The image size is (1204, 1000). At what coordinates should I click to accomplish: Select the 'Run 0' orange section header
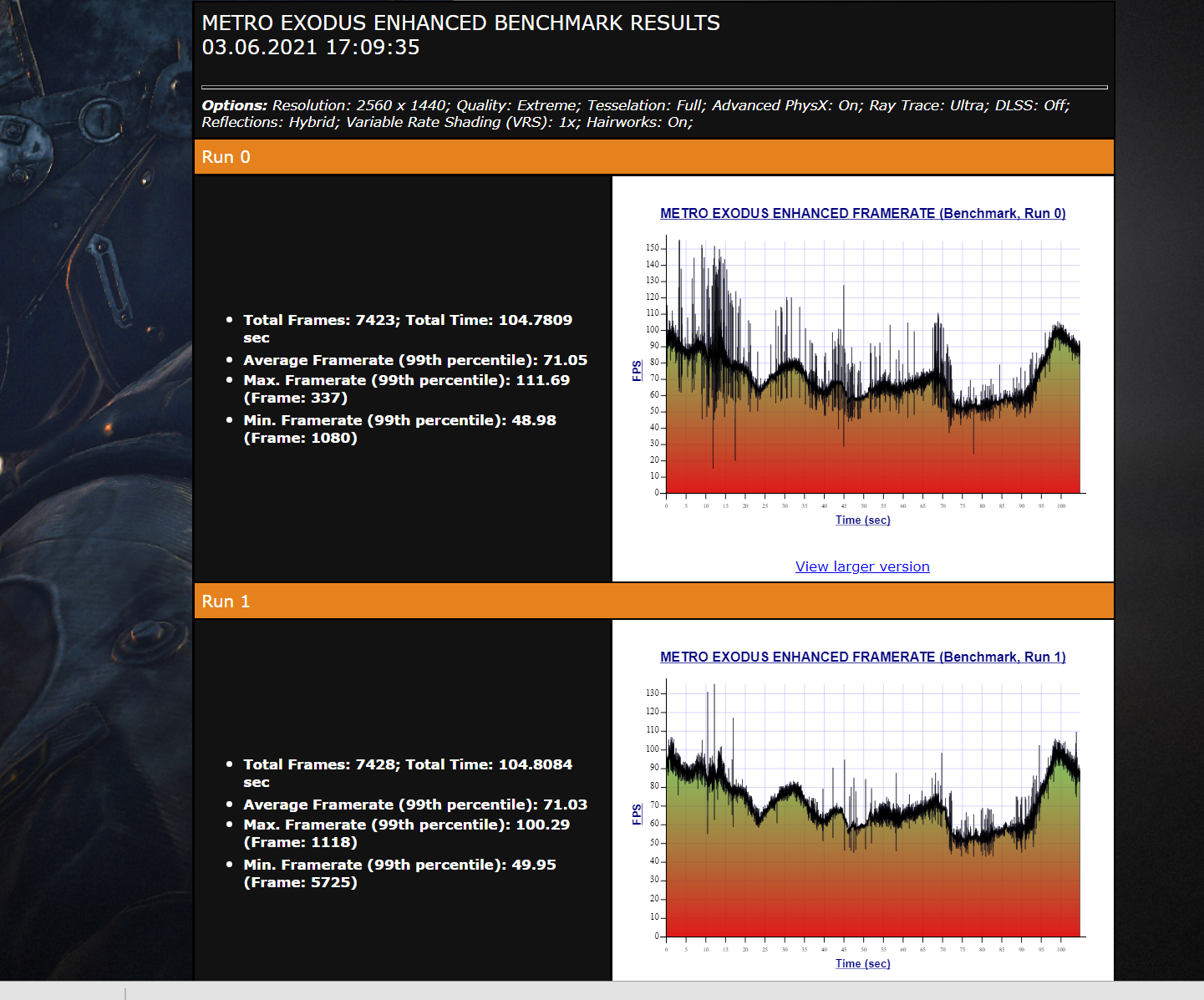(x=654, y=157)
